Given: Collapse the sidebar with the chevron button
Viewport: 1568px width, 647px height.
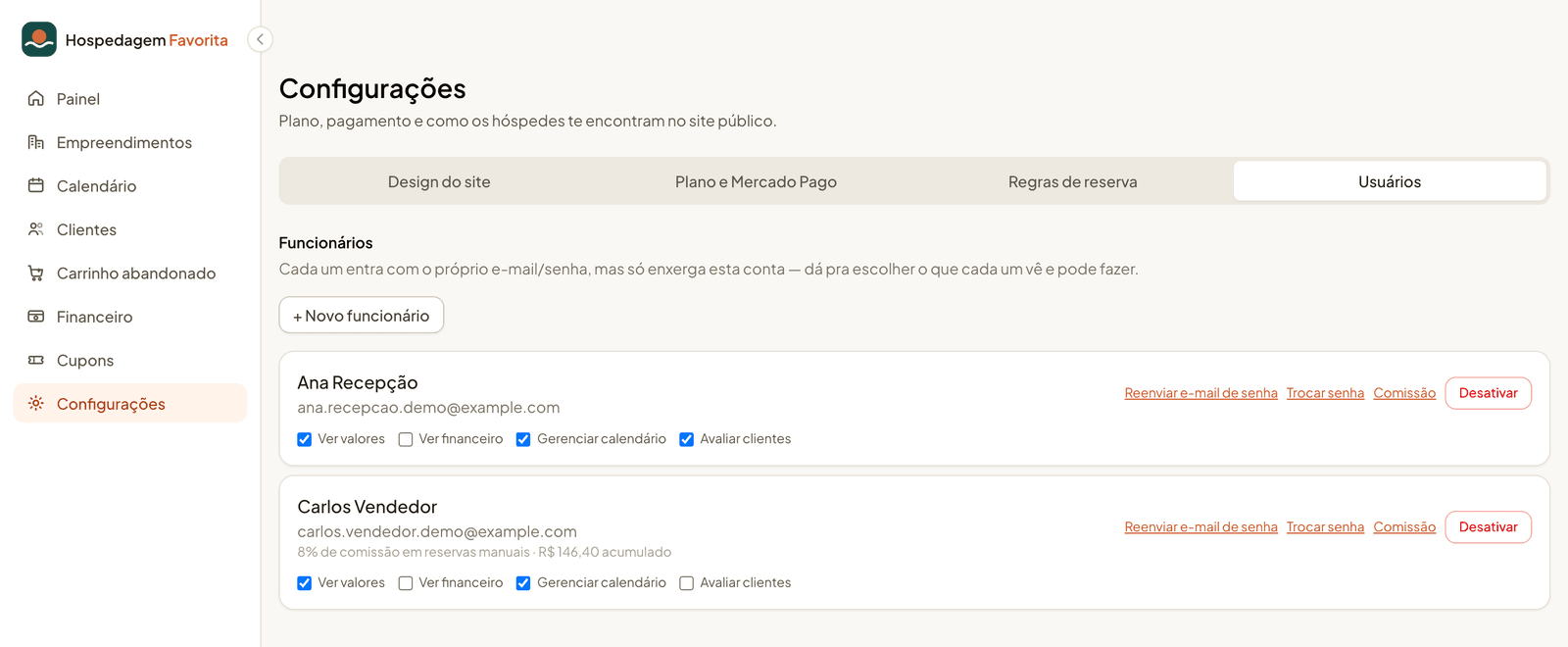Looking at the screenshot, I should point(260,39).
